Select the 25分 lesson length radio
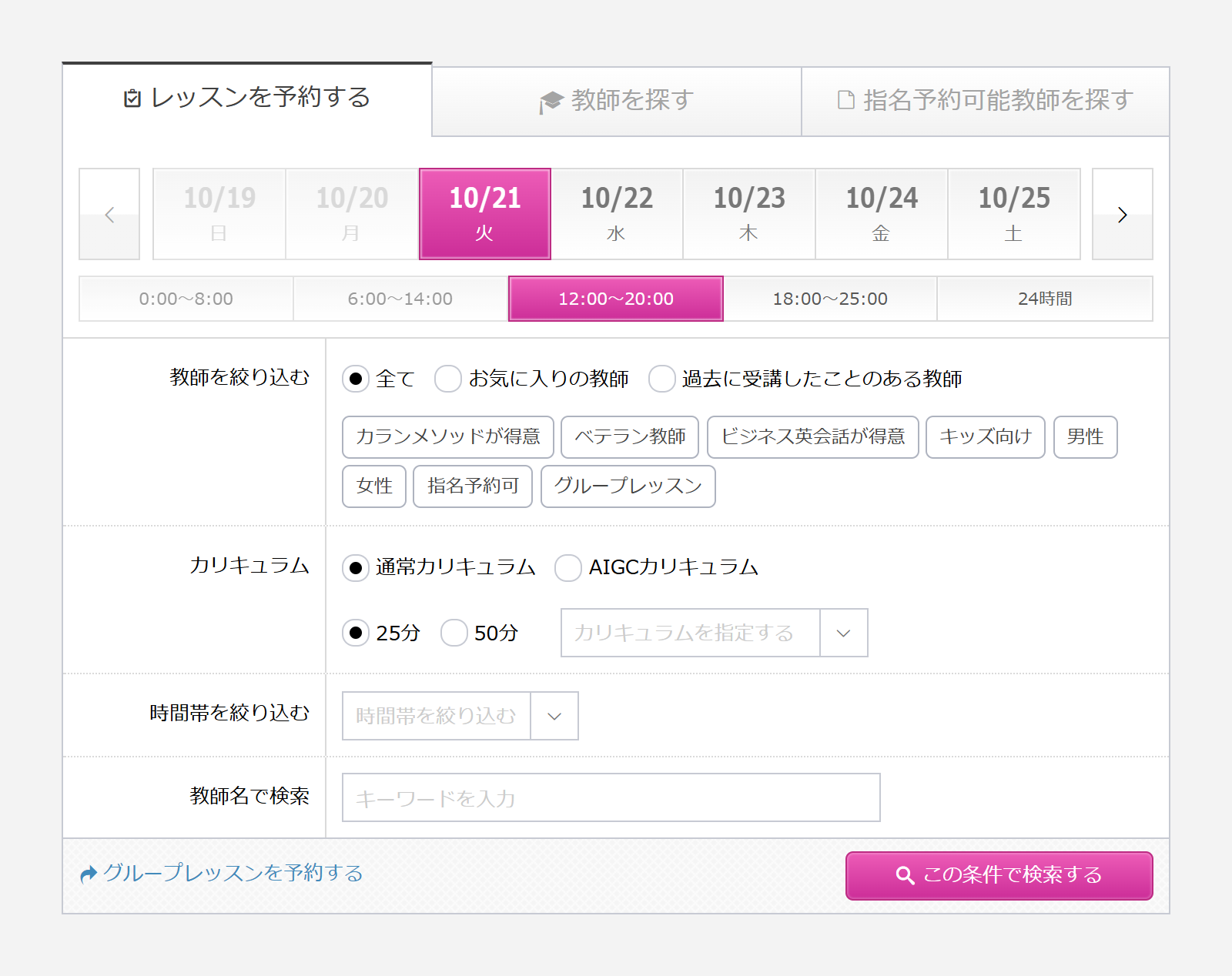This screenshot has height=976, width=1232. 356,633
